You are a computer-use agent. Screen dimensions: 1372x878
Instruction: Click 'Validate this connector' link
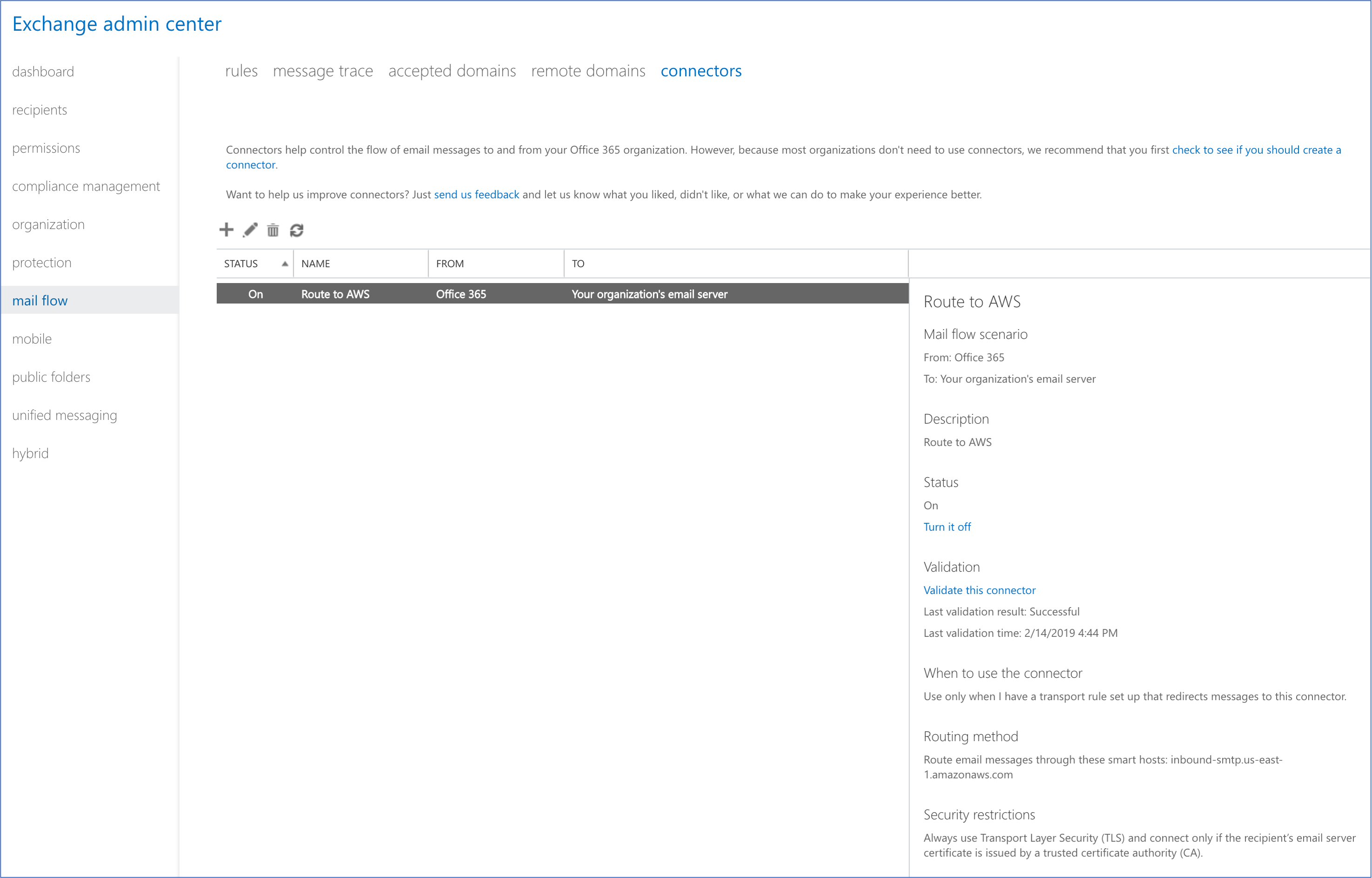[979, 590]
